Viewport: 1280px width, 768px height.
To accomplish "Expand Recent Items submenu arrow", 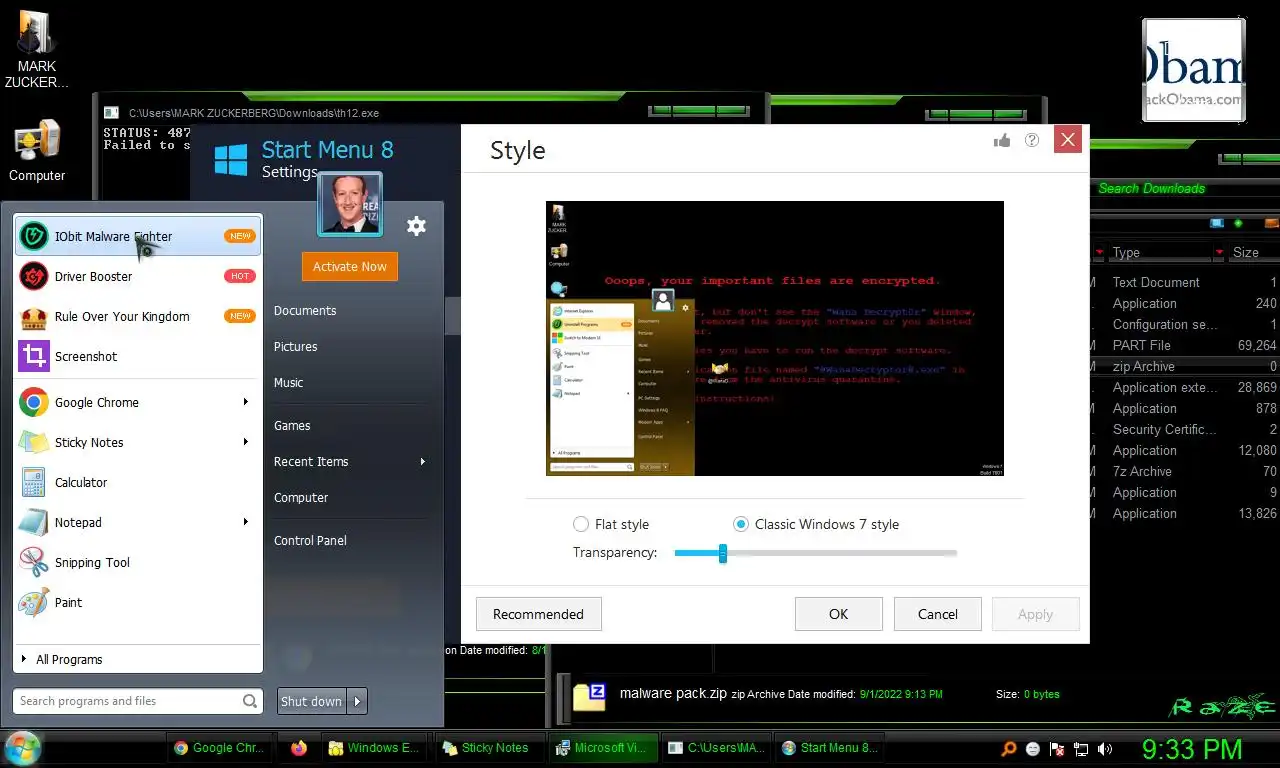I will [423, 461].
